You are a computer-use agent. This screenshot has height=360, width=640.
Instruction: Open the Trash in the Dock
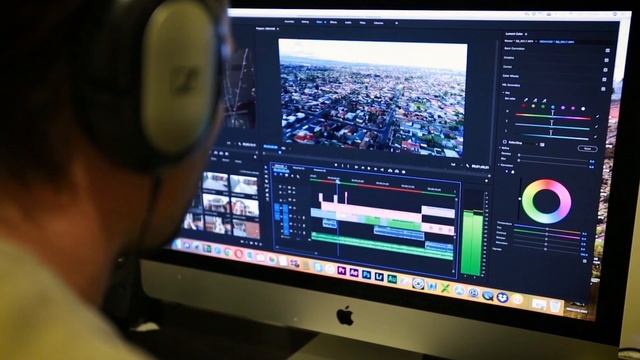[556, 306]
